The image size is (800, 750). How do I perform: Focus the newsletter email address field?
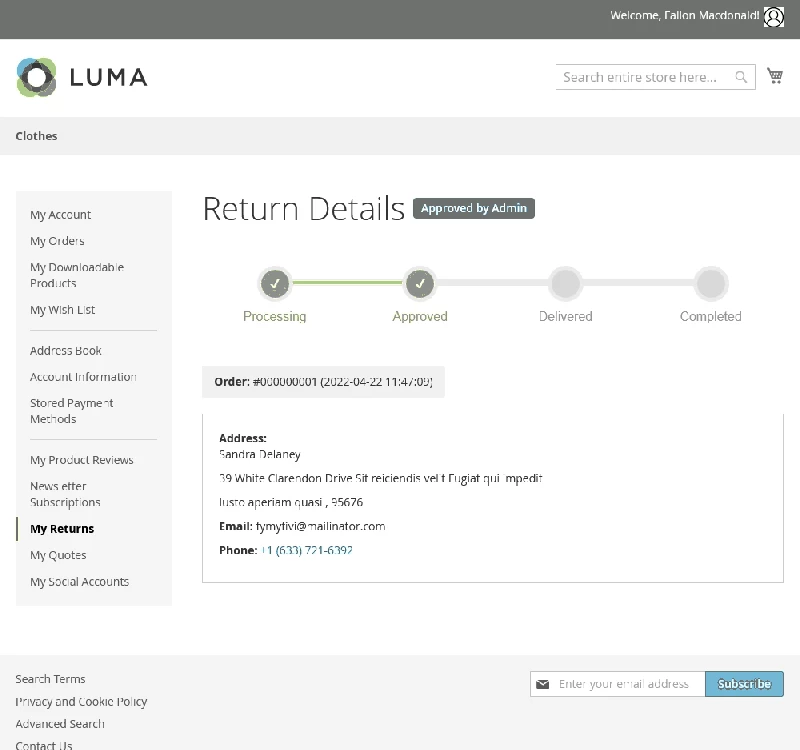click(618, 684)
